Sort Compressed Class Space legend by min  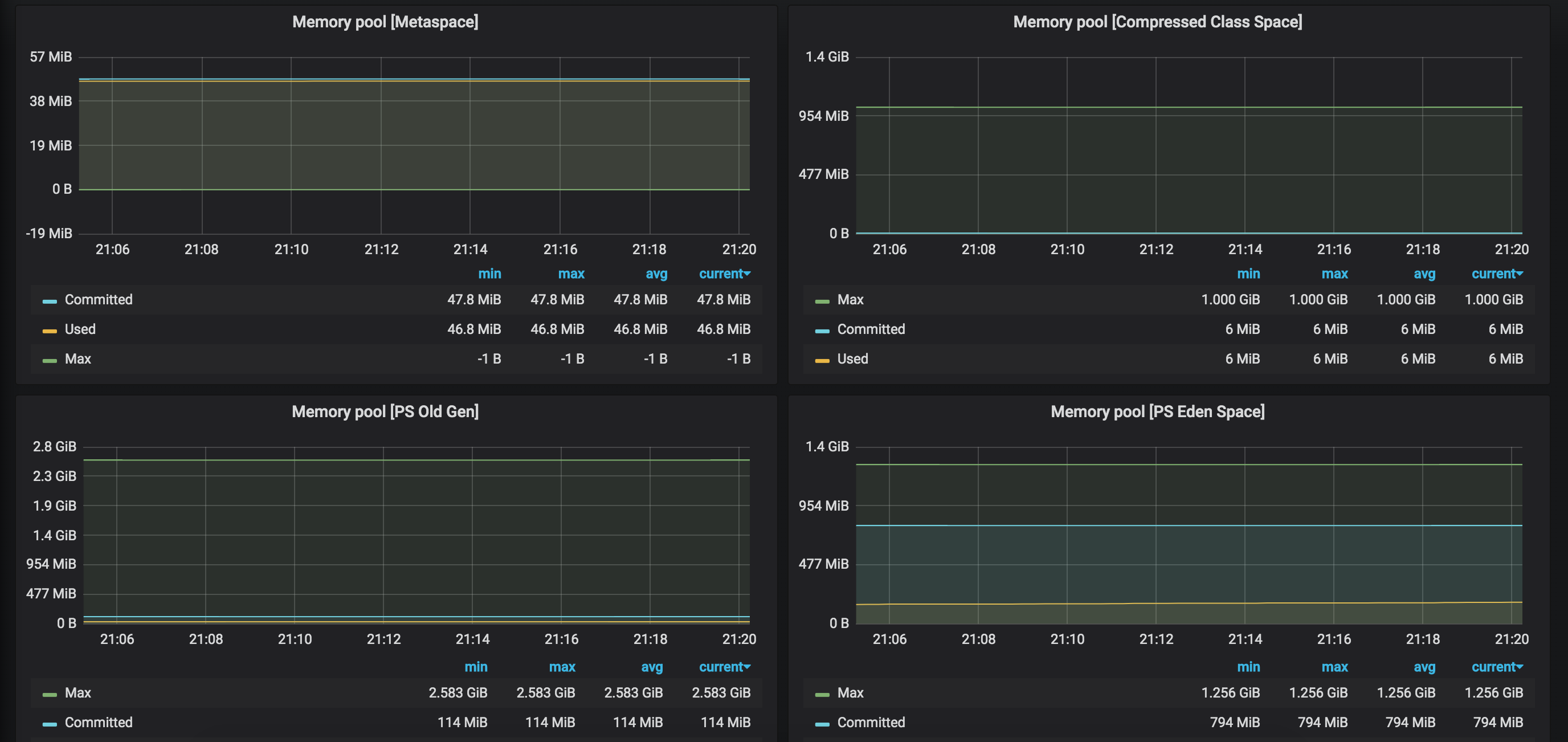tap(1248, 274)
